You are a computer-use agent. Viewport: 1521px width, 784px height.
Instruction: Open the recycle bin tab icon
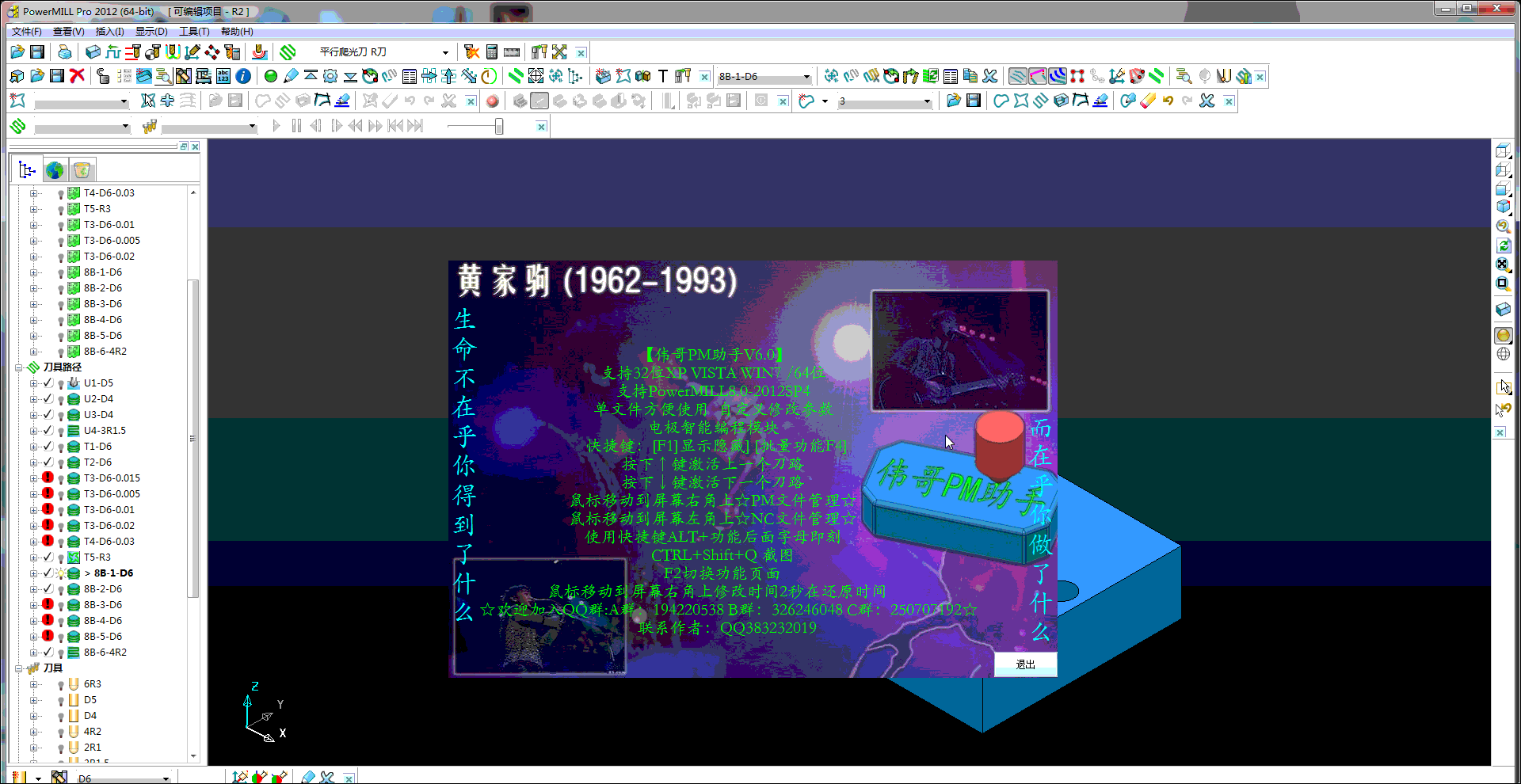point(81,169)
